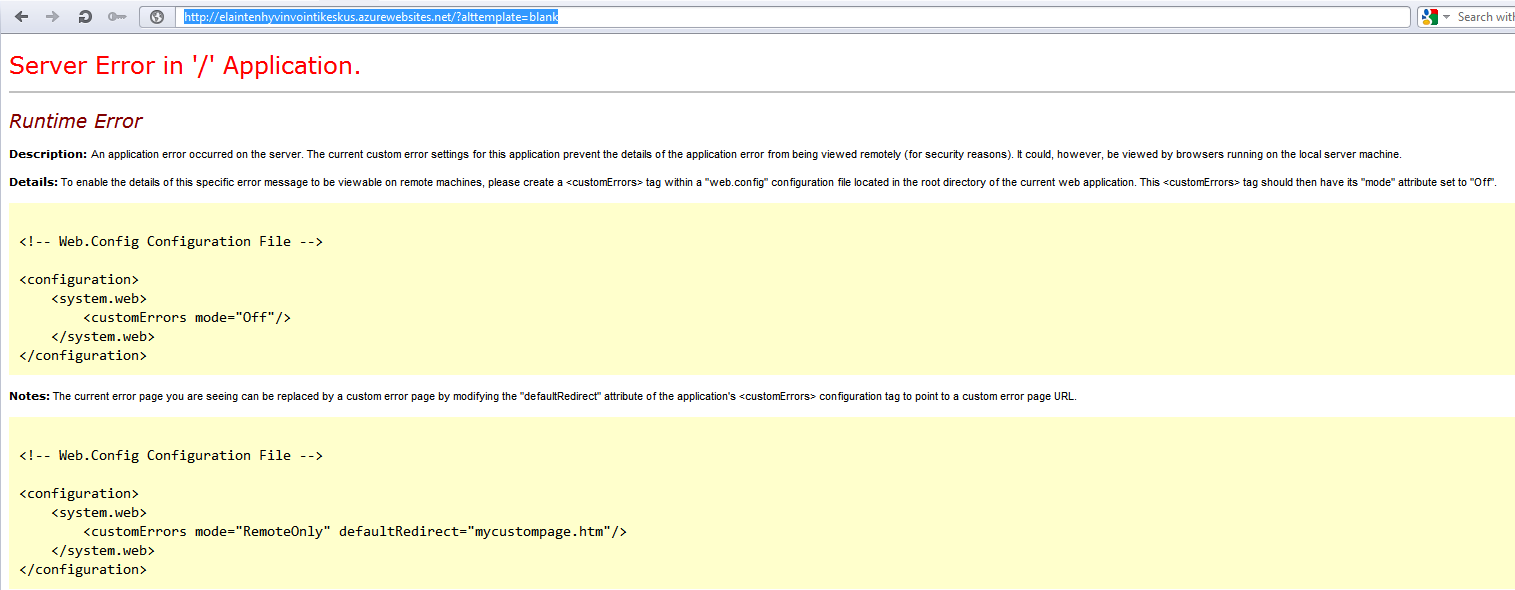Click the Web.Config comment under Notes
This screenshot has height=590, width=1515.
[x=171, y=455]
